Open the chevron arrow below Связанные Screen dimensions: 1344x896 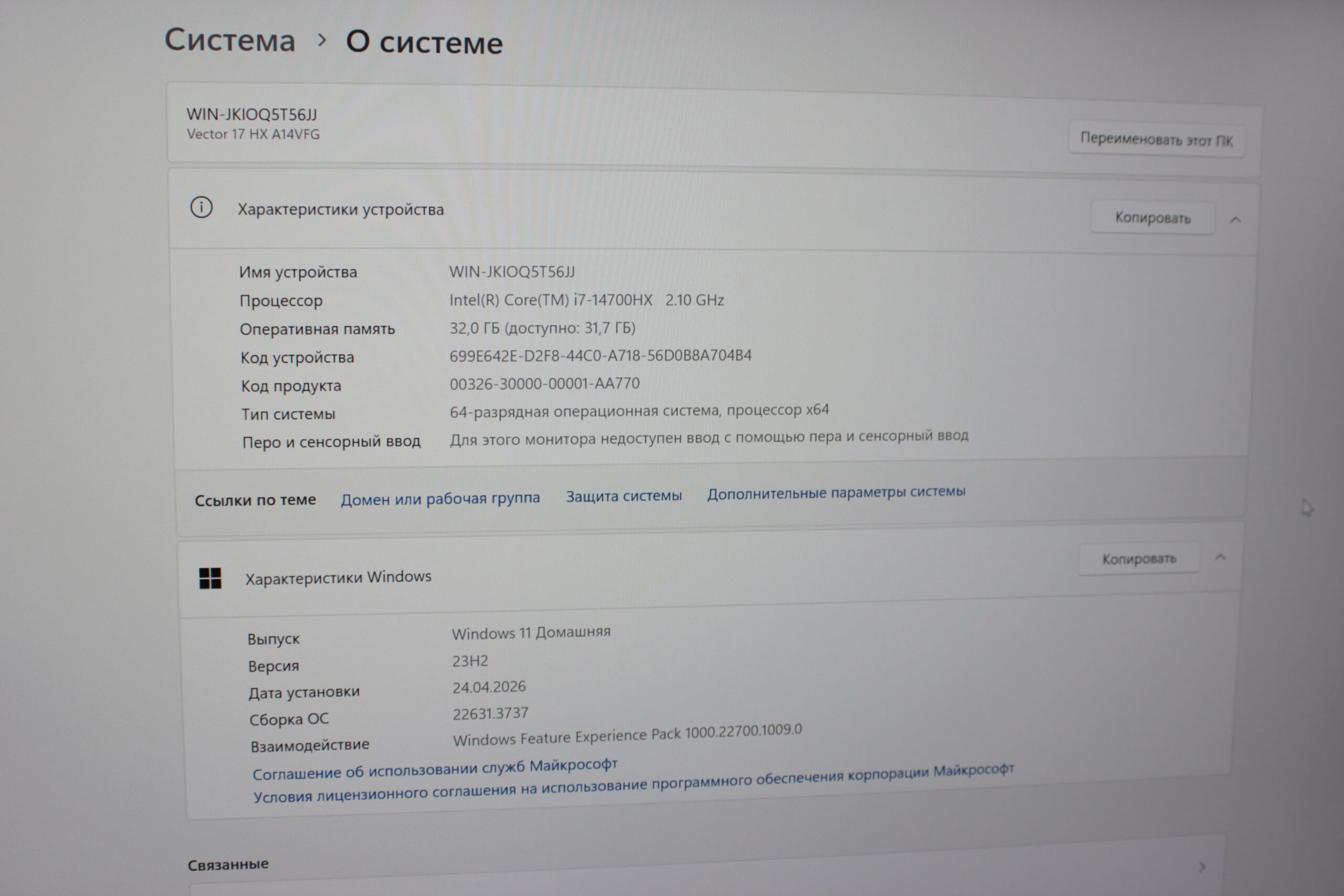click(1202, 868)
